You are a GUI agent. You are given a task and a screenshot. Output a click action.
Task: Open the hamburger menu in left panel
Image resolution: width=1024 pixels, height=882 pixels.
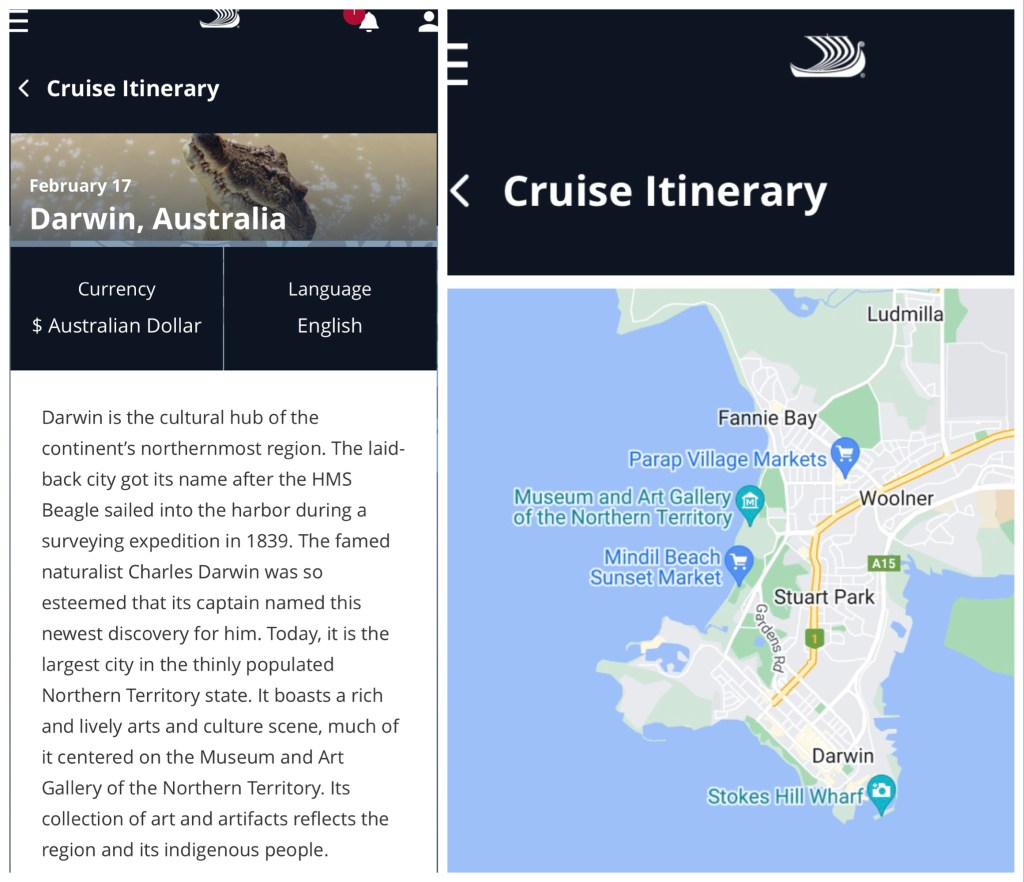[19, 21]
